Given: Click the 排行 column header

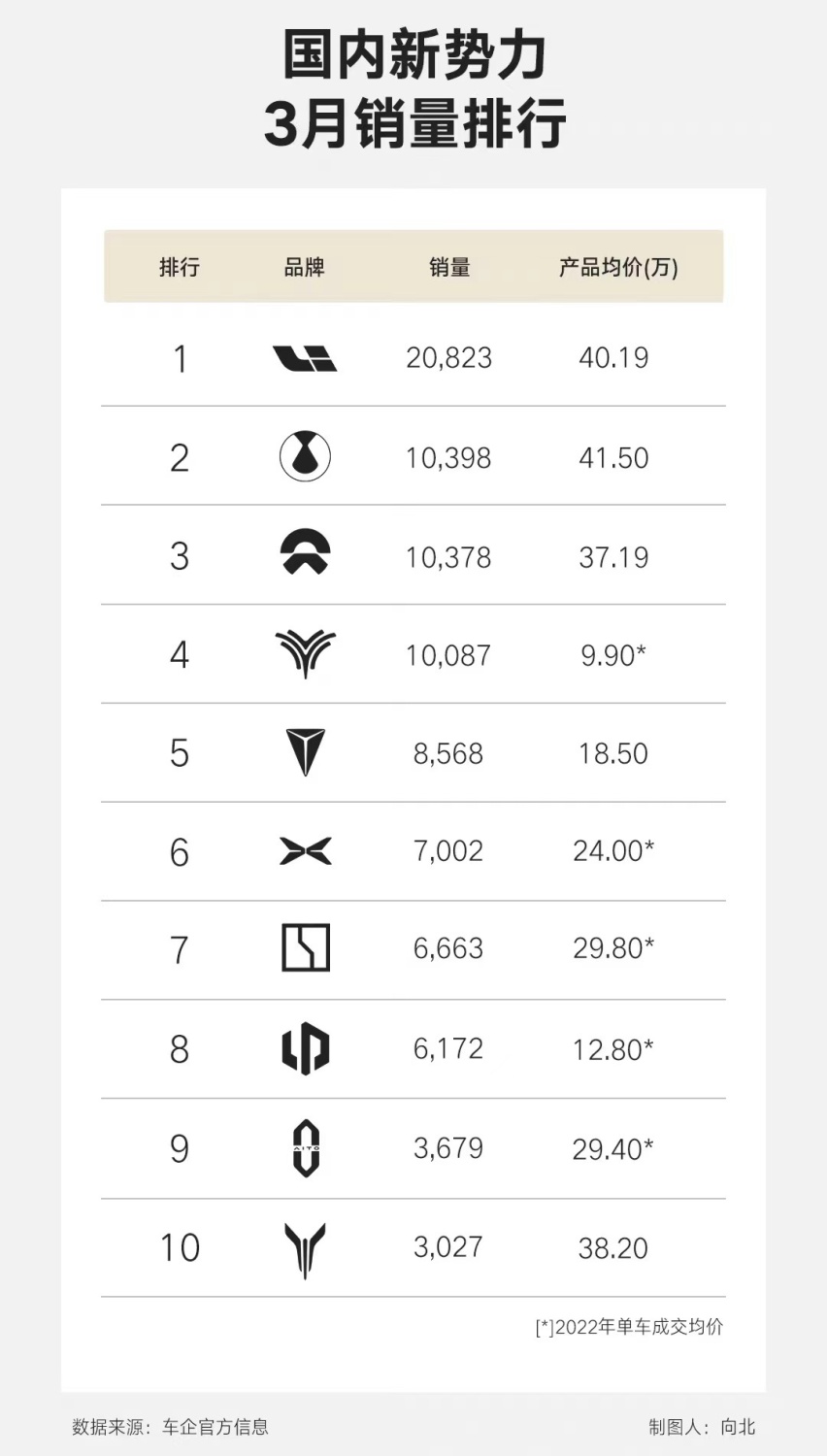Looking at the screenshot, I should [180, 267].
